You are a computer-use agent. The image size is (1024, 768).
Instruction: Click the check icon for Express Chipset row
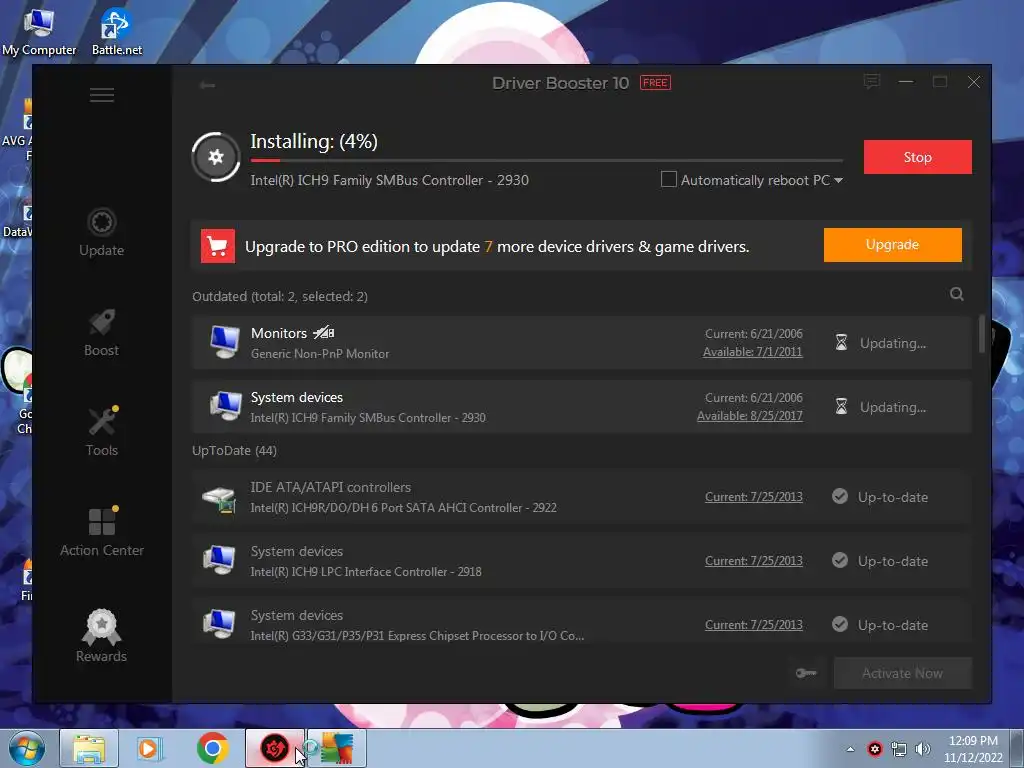tap(840, 624)
